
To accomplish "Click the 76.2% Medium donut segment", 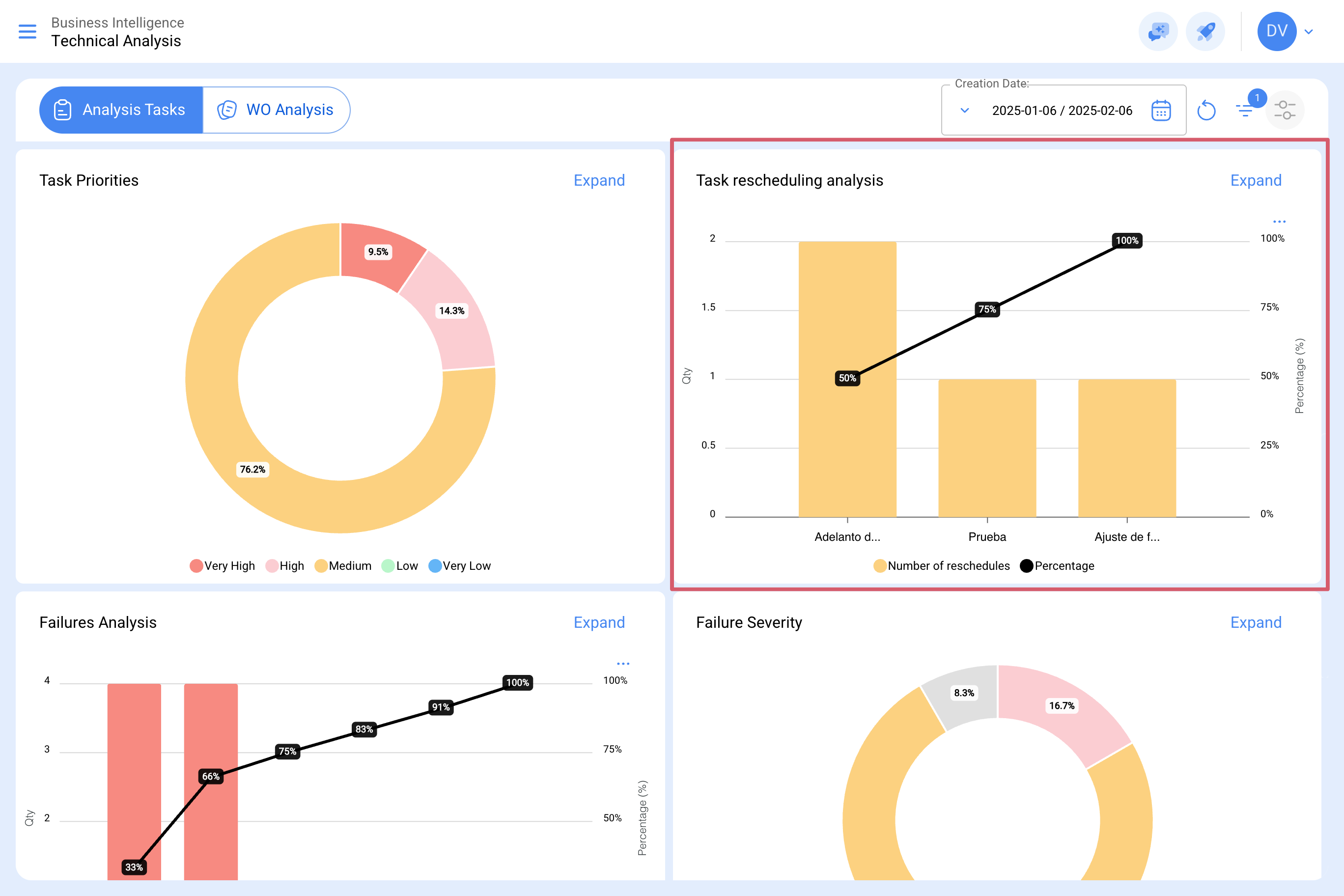I will 252,469.
